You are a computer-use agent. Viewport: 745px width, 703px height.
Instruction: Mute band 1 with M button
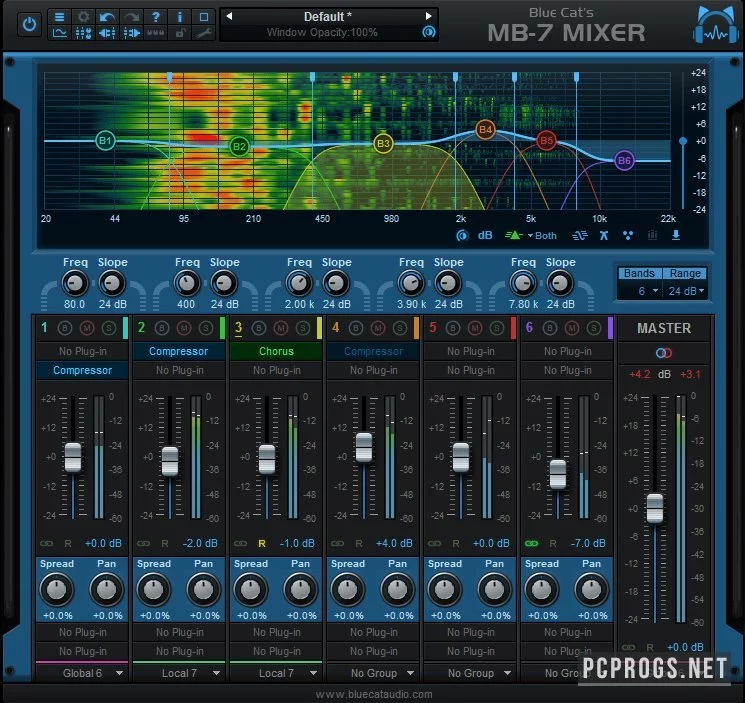[86, 328]
